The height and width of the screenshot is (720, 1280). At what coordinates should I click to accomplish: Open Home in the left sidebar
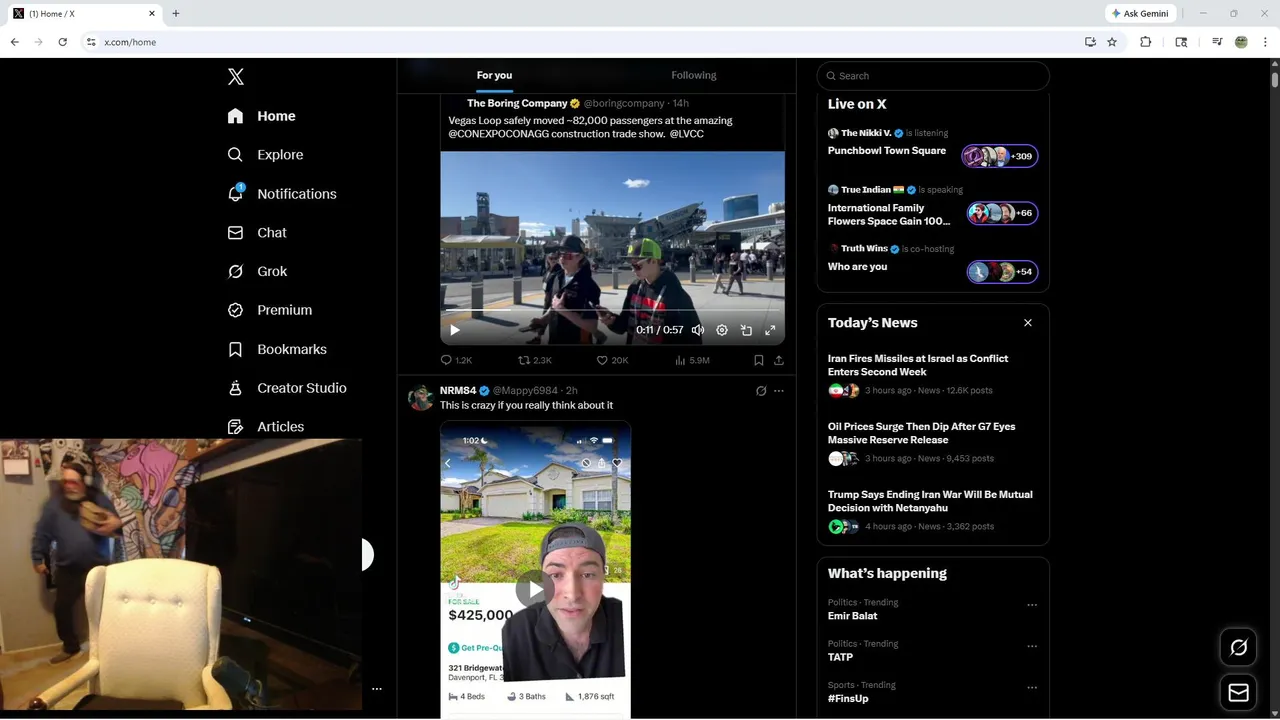point(262,116)
